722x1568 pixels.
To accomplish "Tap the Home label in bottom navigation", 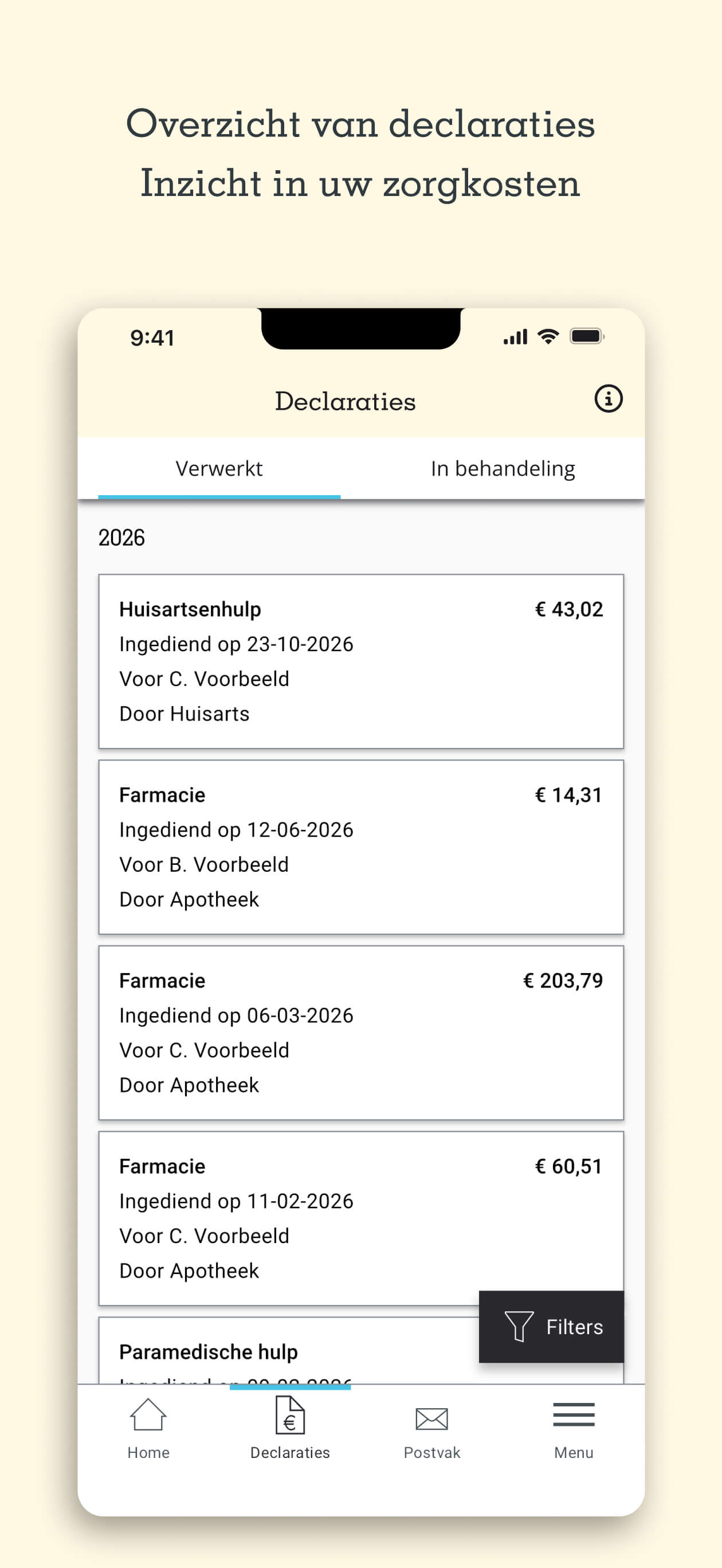I will click(148, 1452).
